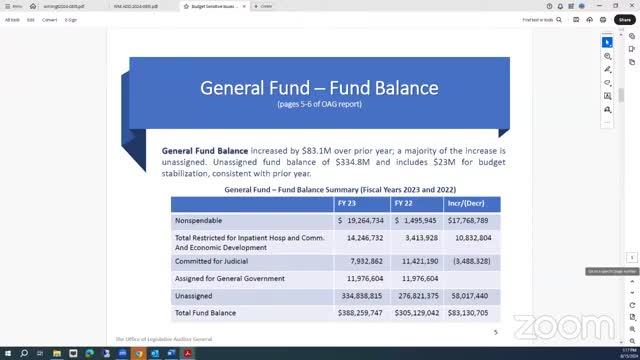Star the Budget Sensitive Issues document
640x360 pixels.
pos(186,7)
